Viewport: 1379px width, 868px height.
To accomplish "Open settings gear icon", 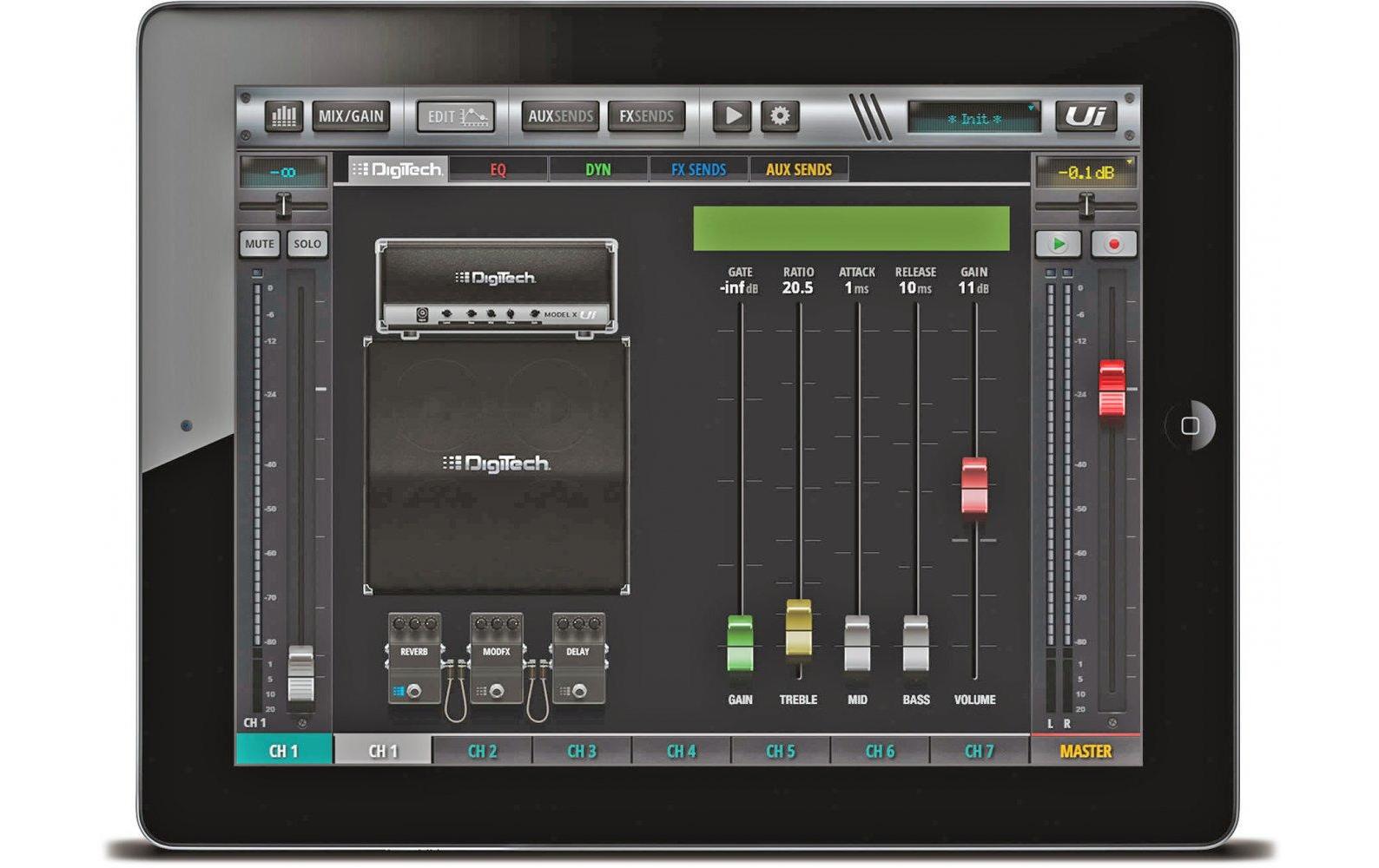I will [x=780, y=116].
